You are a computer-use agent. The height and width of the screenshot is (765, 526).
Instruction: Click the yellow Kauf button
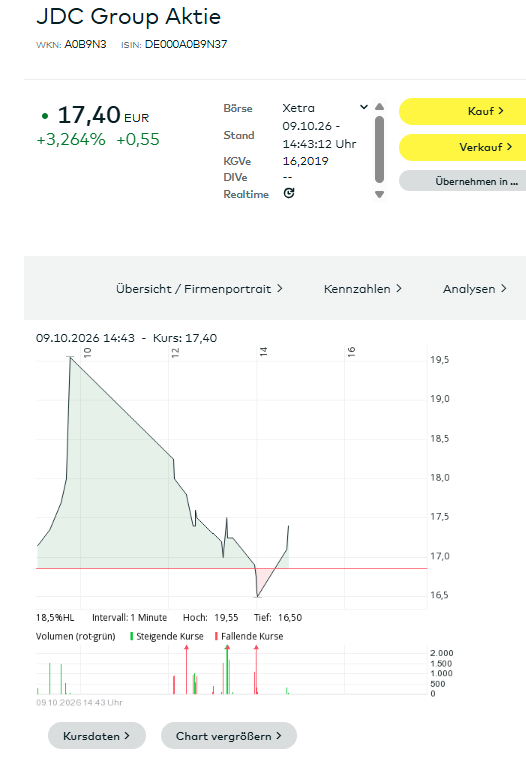(x=463, y=111)
